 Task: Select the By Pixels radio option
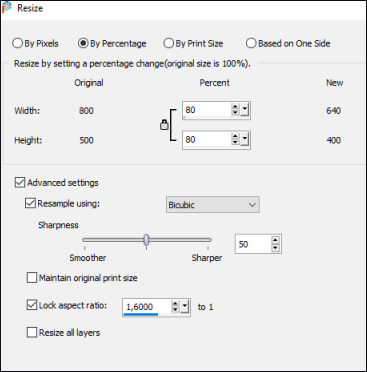[35, 43]
